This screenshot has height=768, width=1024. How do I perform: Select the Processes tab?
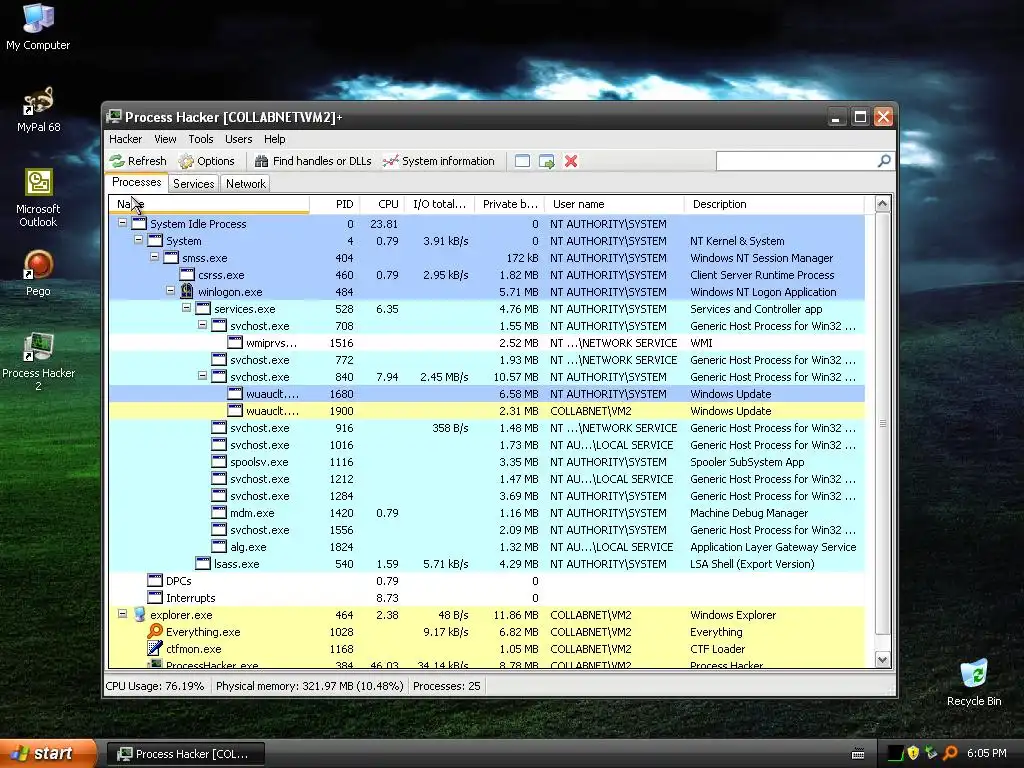tap(136, 182)
